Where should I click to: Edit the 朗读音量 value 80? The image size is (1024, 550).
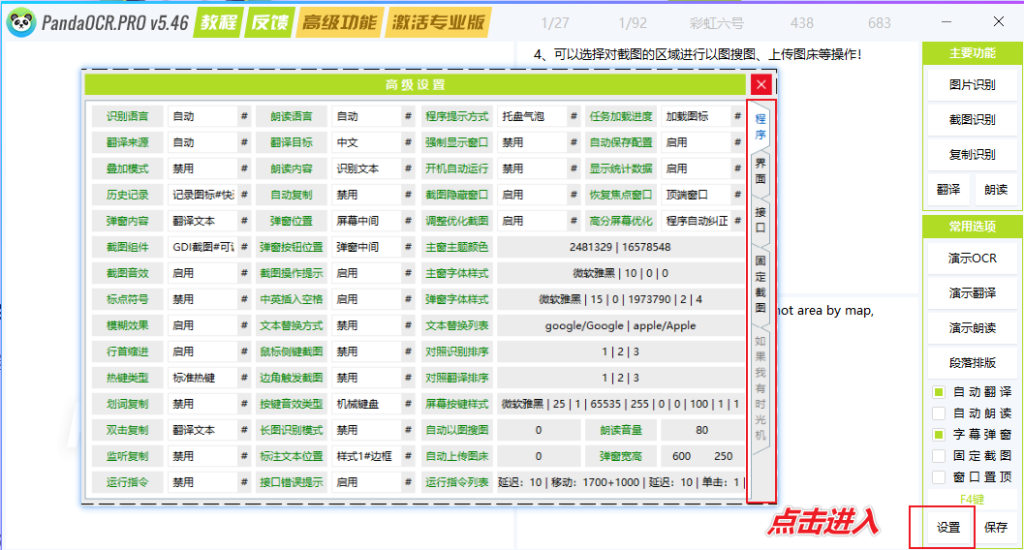pos(702,430)
